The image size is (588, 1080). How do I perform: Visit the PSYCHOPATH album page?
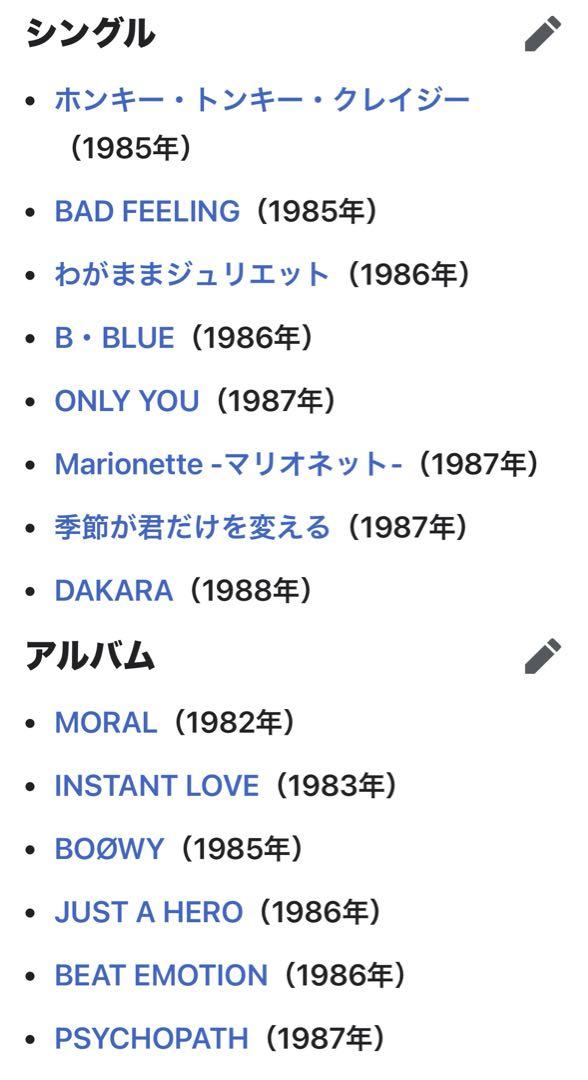151,1039
